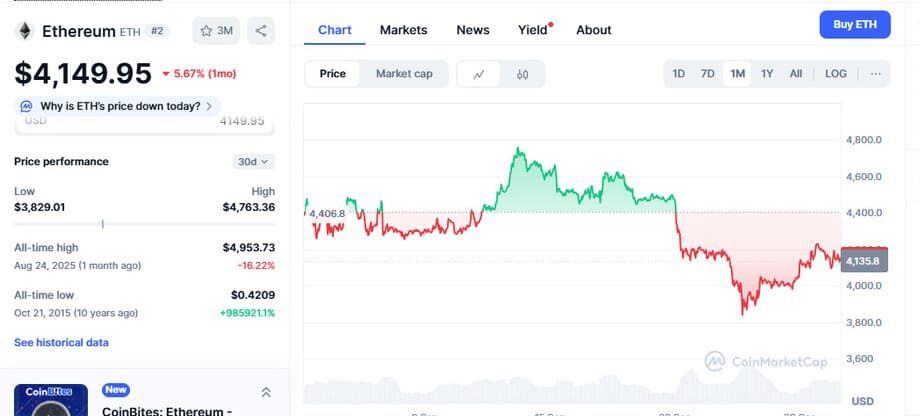The height and width of the screenshot is (416, 920).
Task: Switch to line chart view icon
Action: [x=479, y=74]
